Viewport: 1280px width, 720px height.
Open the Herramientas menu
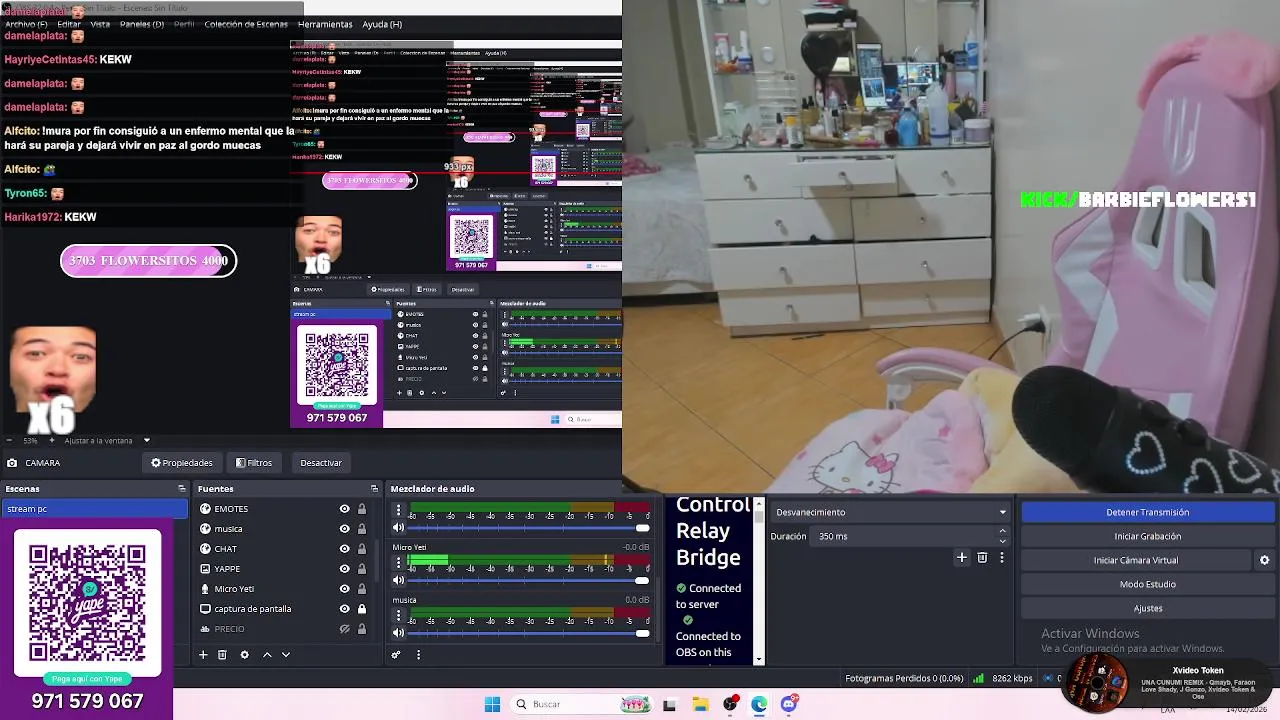coord(325,24)
